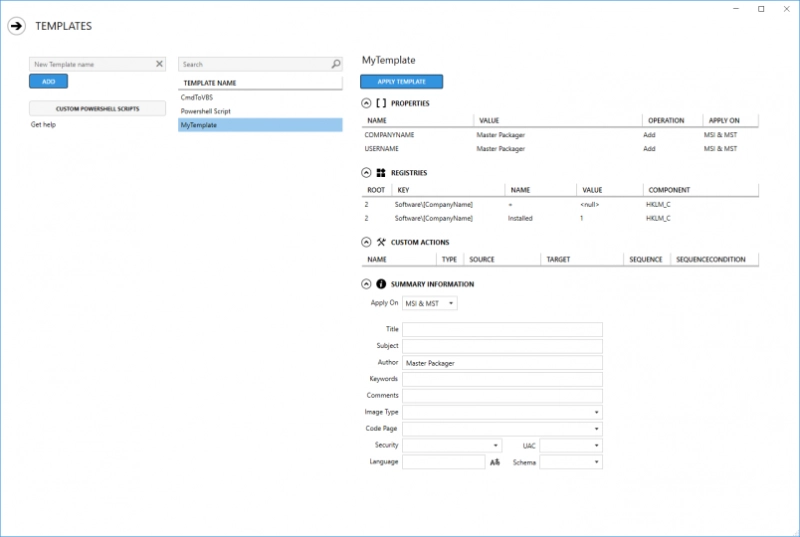This screenshot has height=537, width=800.
Task: Open Custom PowerShell Scripts
Action: click(x=97, y=108)
